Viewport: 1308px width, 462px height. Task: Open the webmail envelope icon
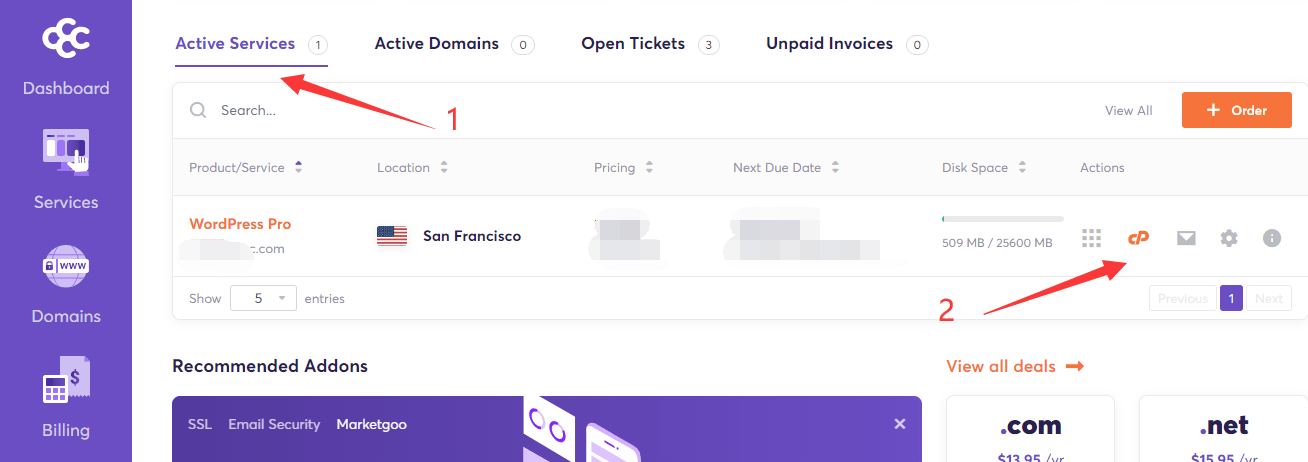pos(1186,238)
